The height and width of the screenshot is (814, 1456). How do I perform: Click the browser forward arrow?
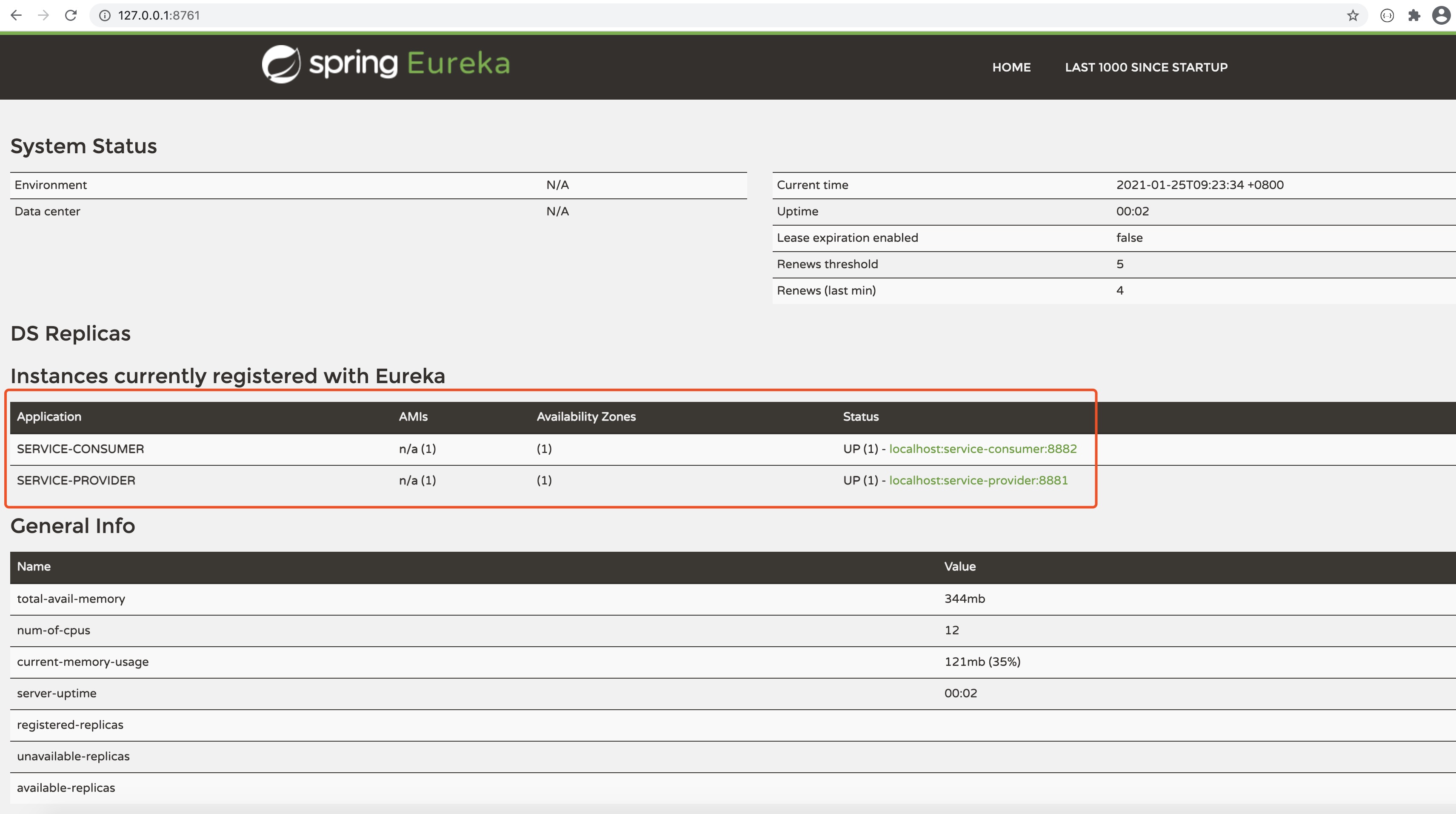[43, 15]
